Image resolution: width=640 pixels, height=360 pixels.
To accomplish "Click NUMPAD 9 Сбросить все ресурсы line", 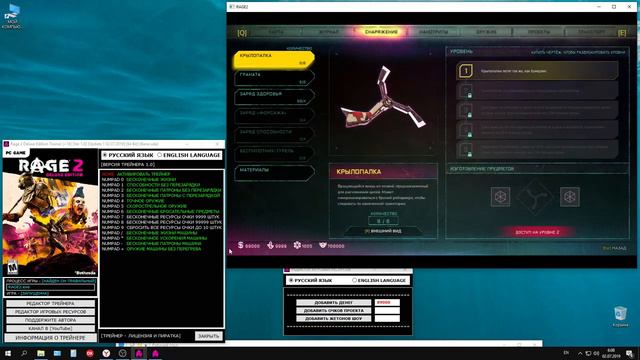I will [x=162, y=227].
